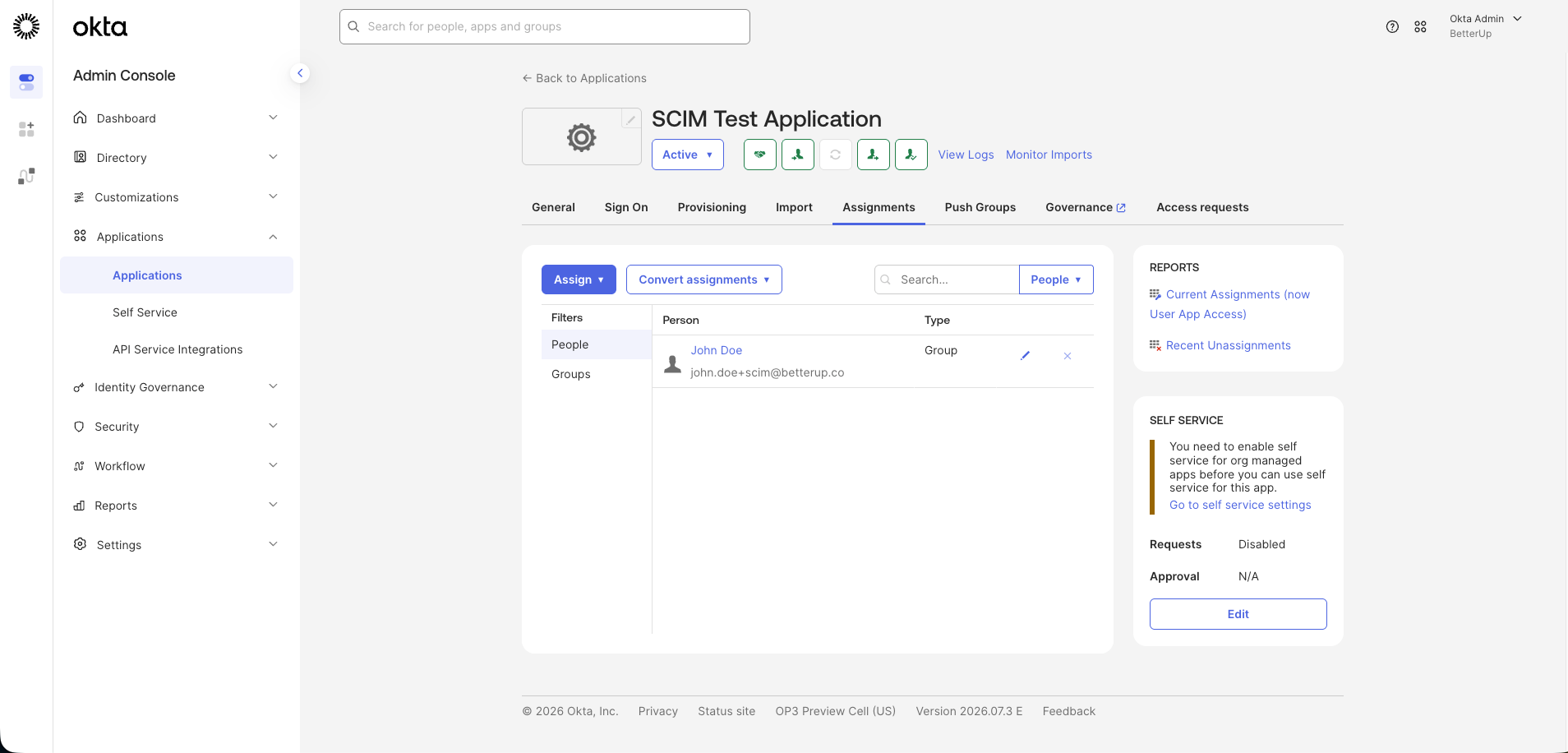1568x753 pixels.
Task: Open the Monitor Imports link
Action: 1049,155
